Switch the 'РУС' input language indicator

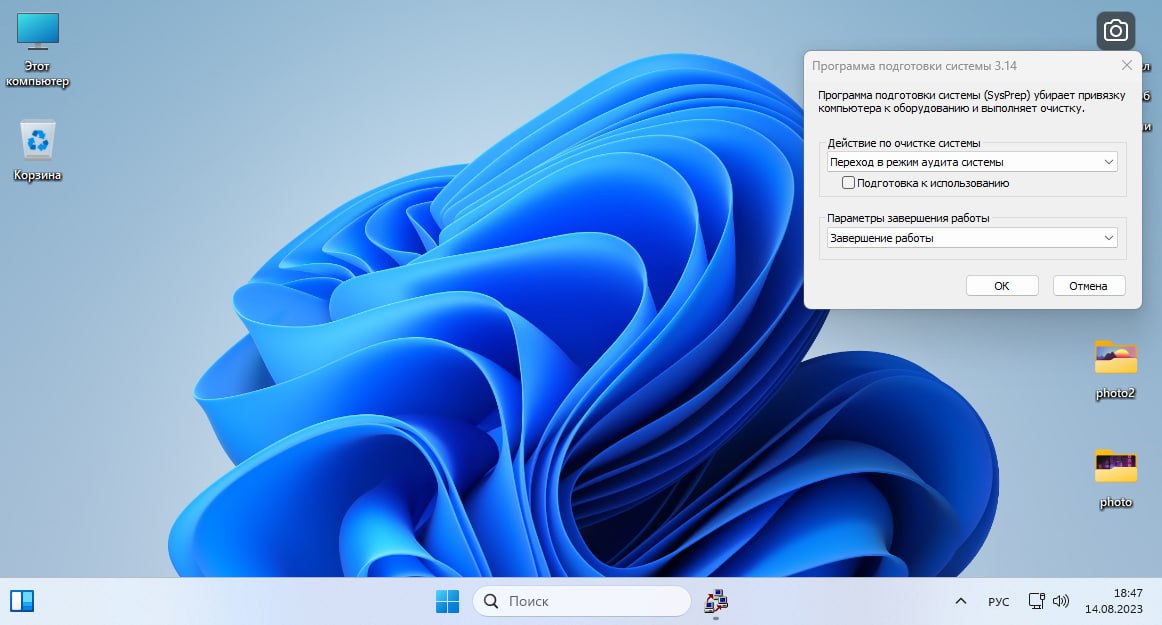coord(998,601)
